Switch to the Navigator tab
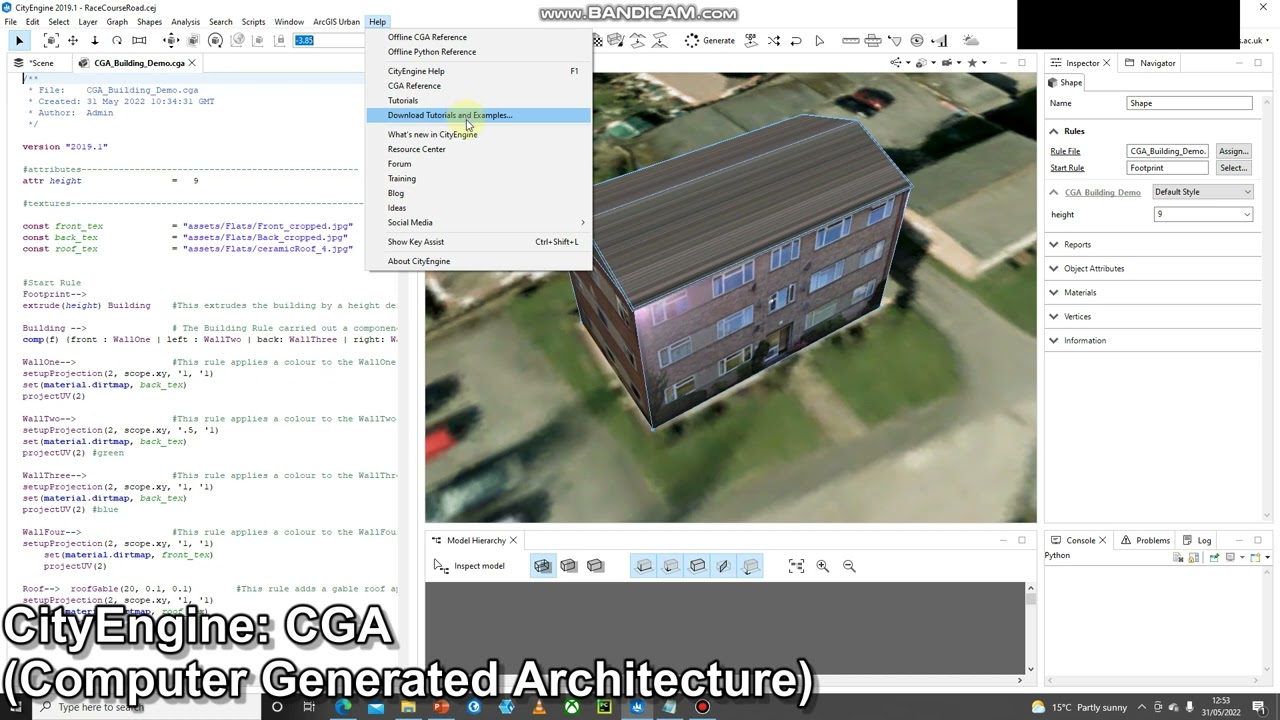 [1150, 63]
